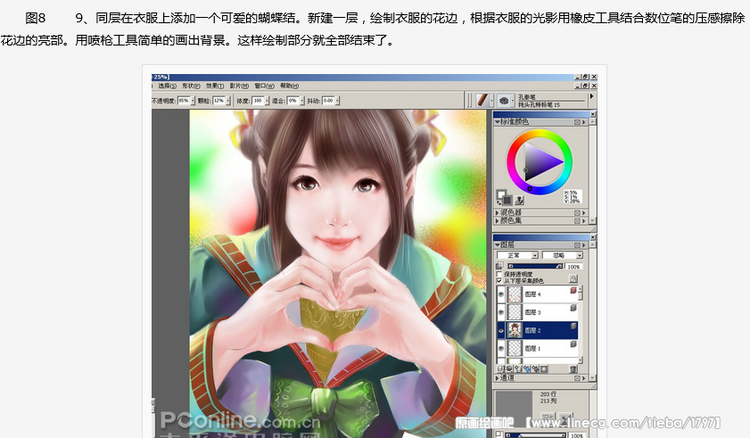750x438 pixels.
Task: Open the 标准颜色 panel flyout menu arrow
Action: coord(584,122)
